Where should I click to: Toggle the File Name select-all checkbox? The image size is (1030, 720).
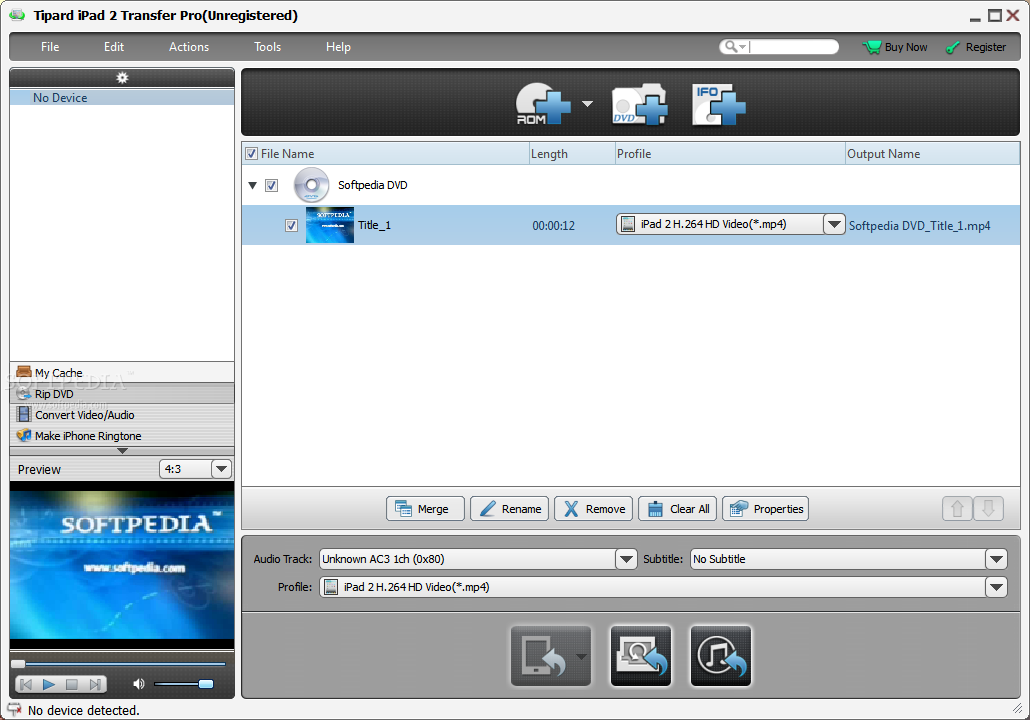tap(251, 154)
